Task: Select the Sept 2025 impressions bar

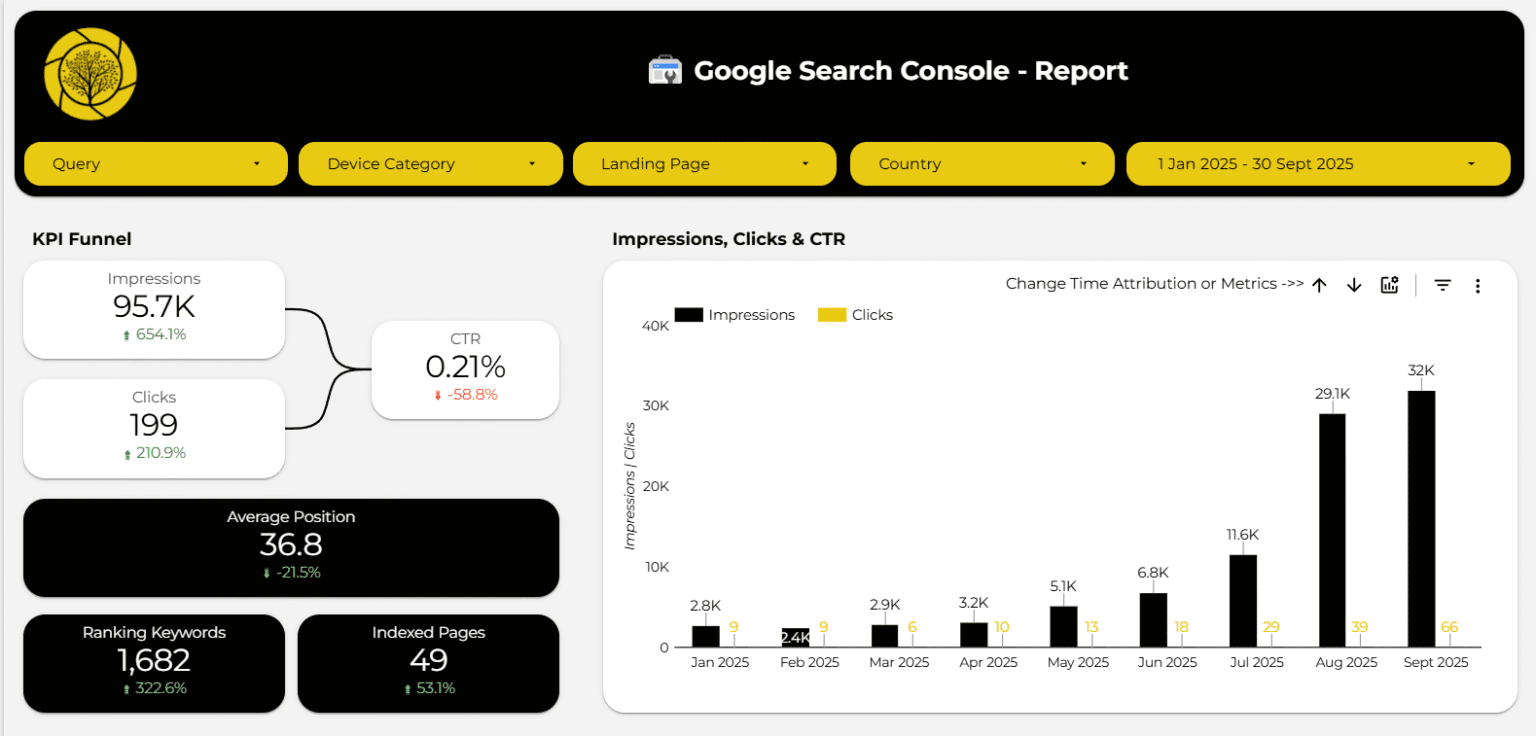Action: coord(1421,518)
